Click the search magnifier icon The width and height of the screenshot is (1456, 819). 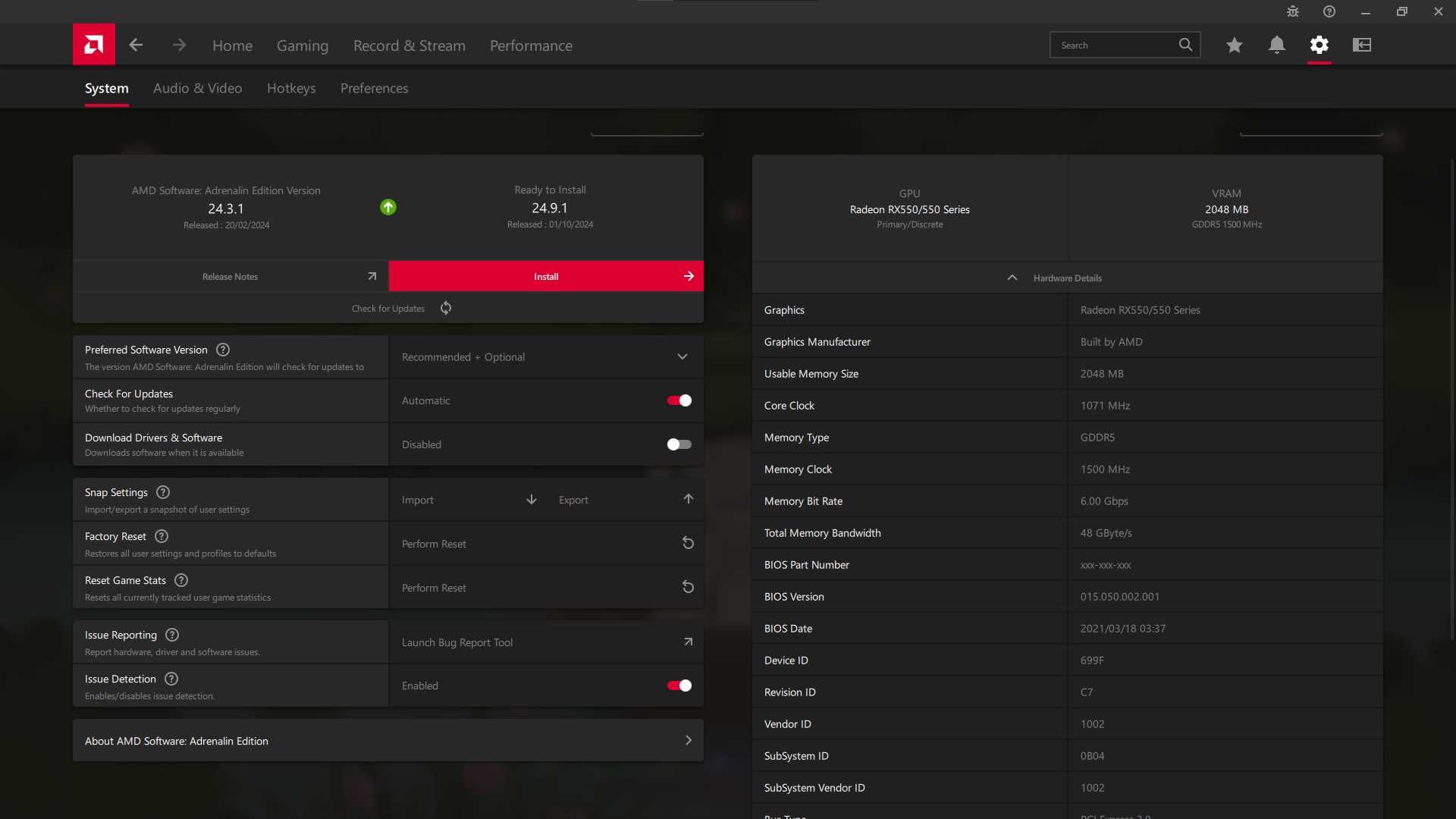[x=1185, y=45]
